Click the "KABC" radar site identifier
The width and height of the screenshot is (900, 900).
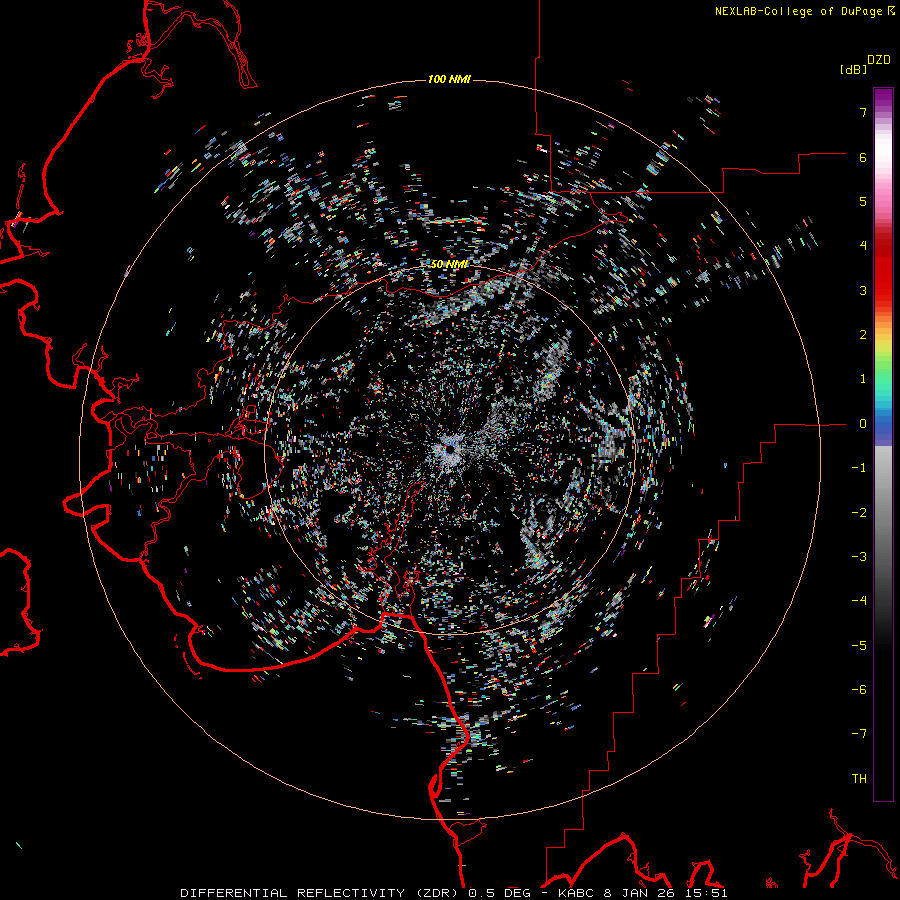pos(577,893)
